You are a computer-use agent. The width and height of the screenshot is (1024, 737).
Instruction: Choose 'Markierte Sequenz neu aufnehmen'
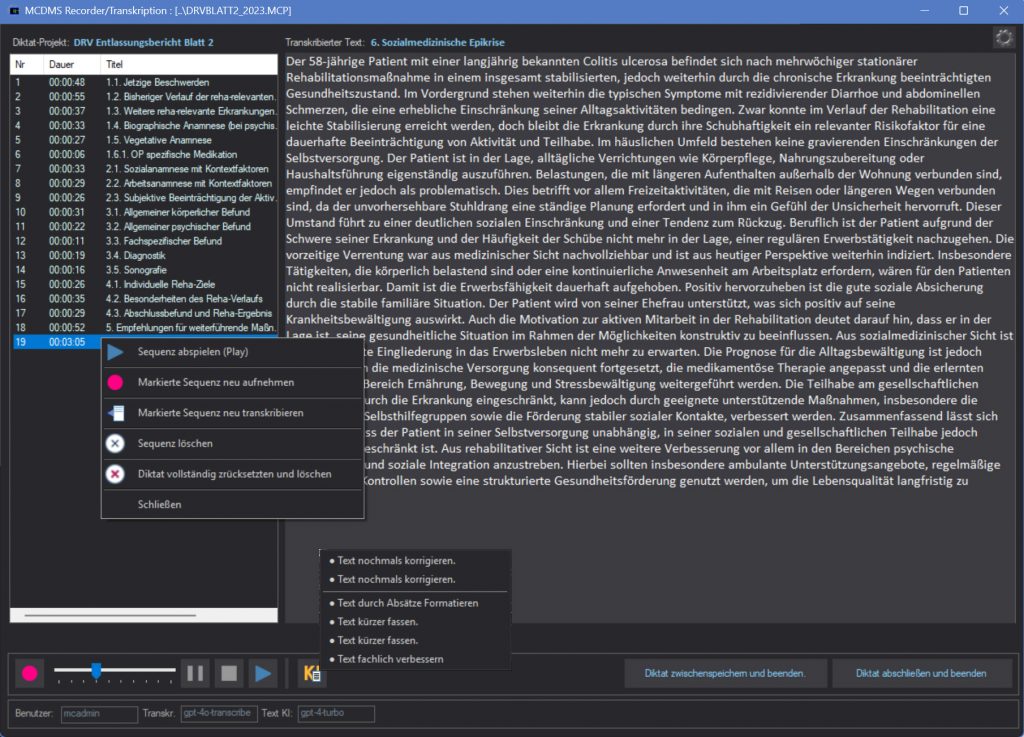[x=215, y=382]
